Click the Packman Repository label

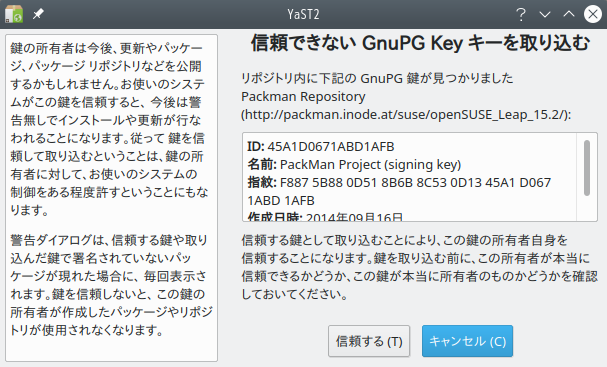tap(303, 96)
